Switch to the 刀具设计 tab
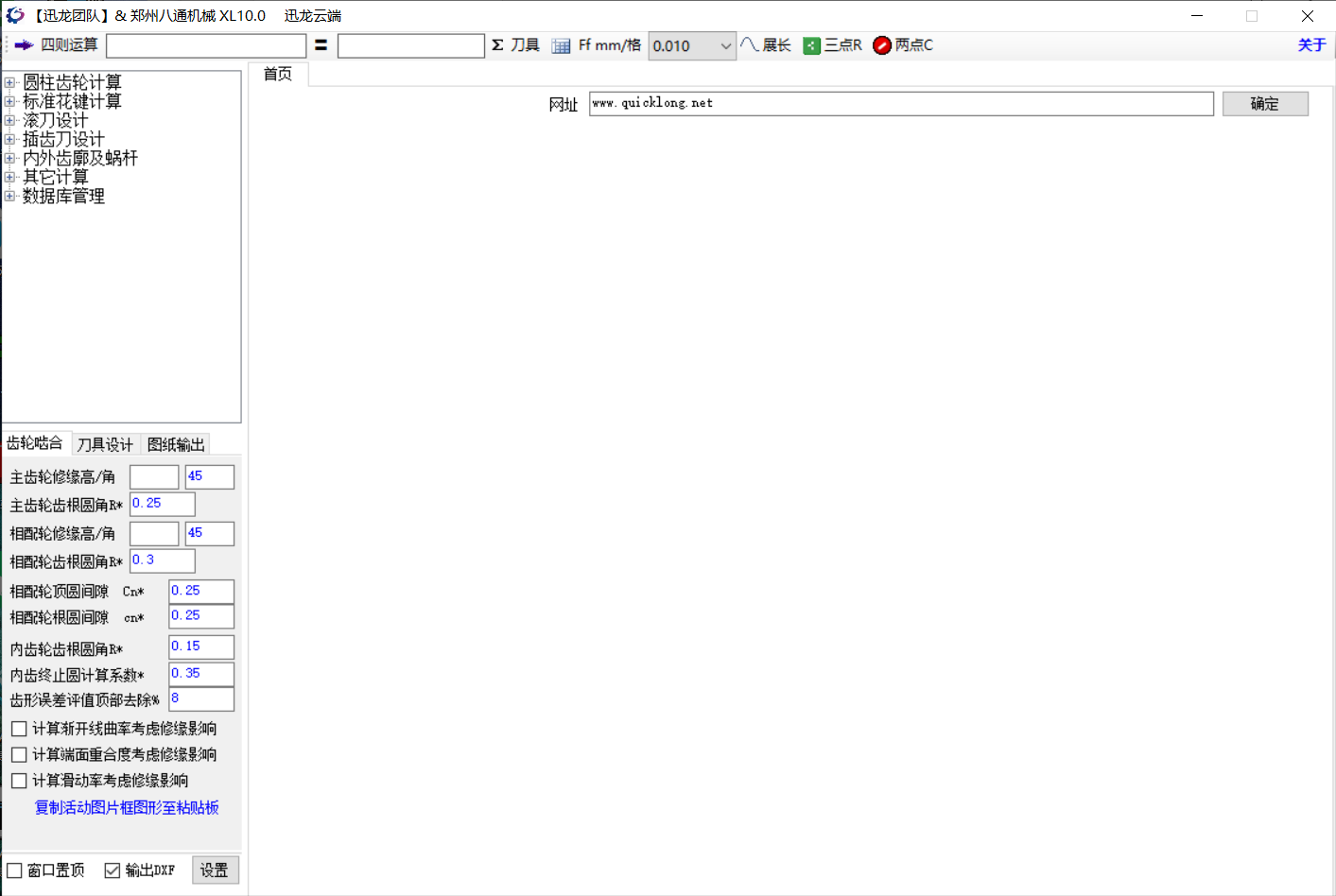1336x896 pixels. [105, 444]
